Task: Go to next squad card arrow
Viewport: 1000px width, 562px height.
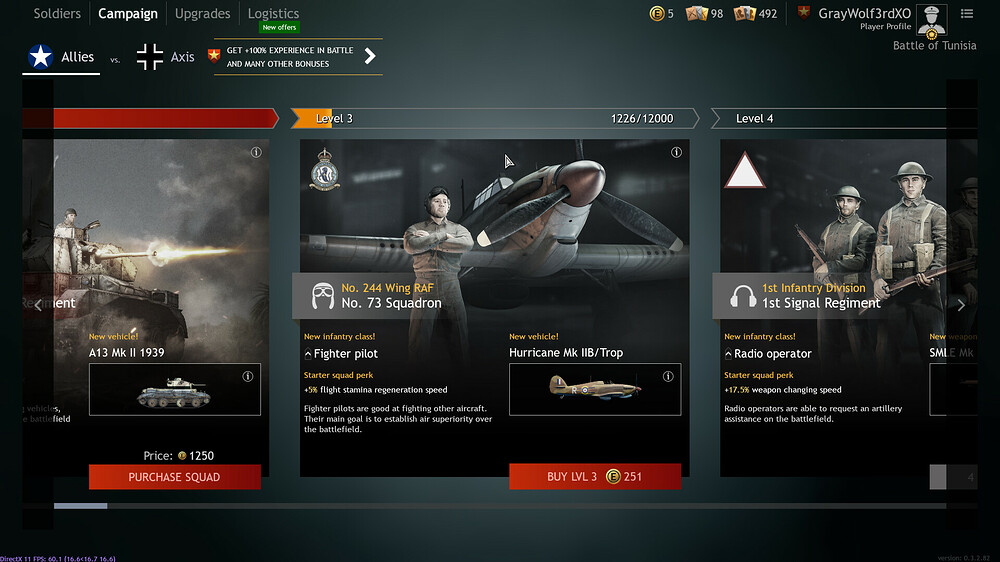Action: (961, 305)
